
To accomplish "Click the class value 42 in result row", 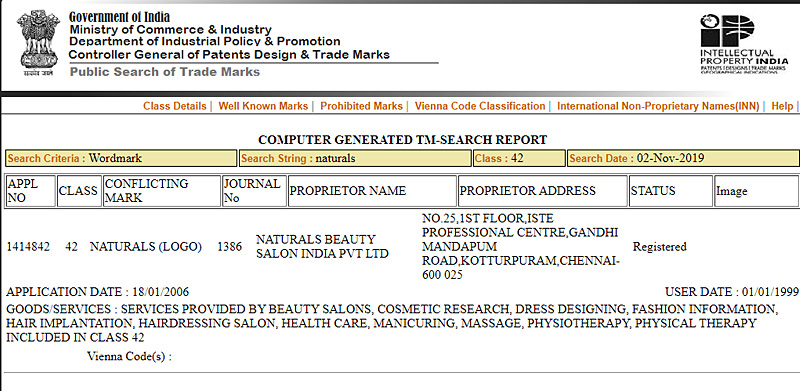I will [71, 247].
